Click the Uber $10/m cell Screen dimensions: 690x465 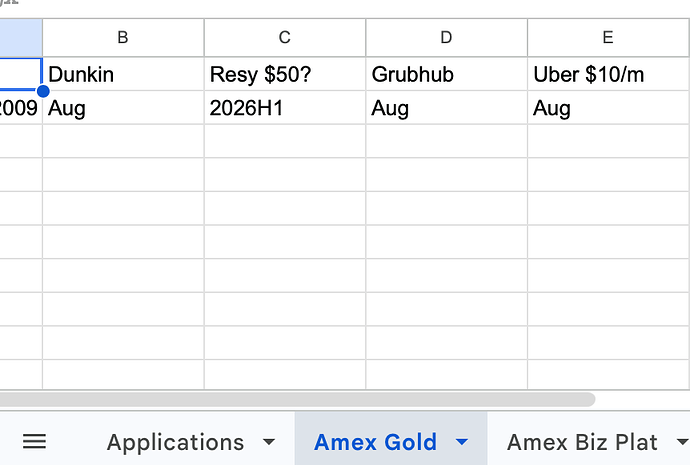[608, 74]
